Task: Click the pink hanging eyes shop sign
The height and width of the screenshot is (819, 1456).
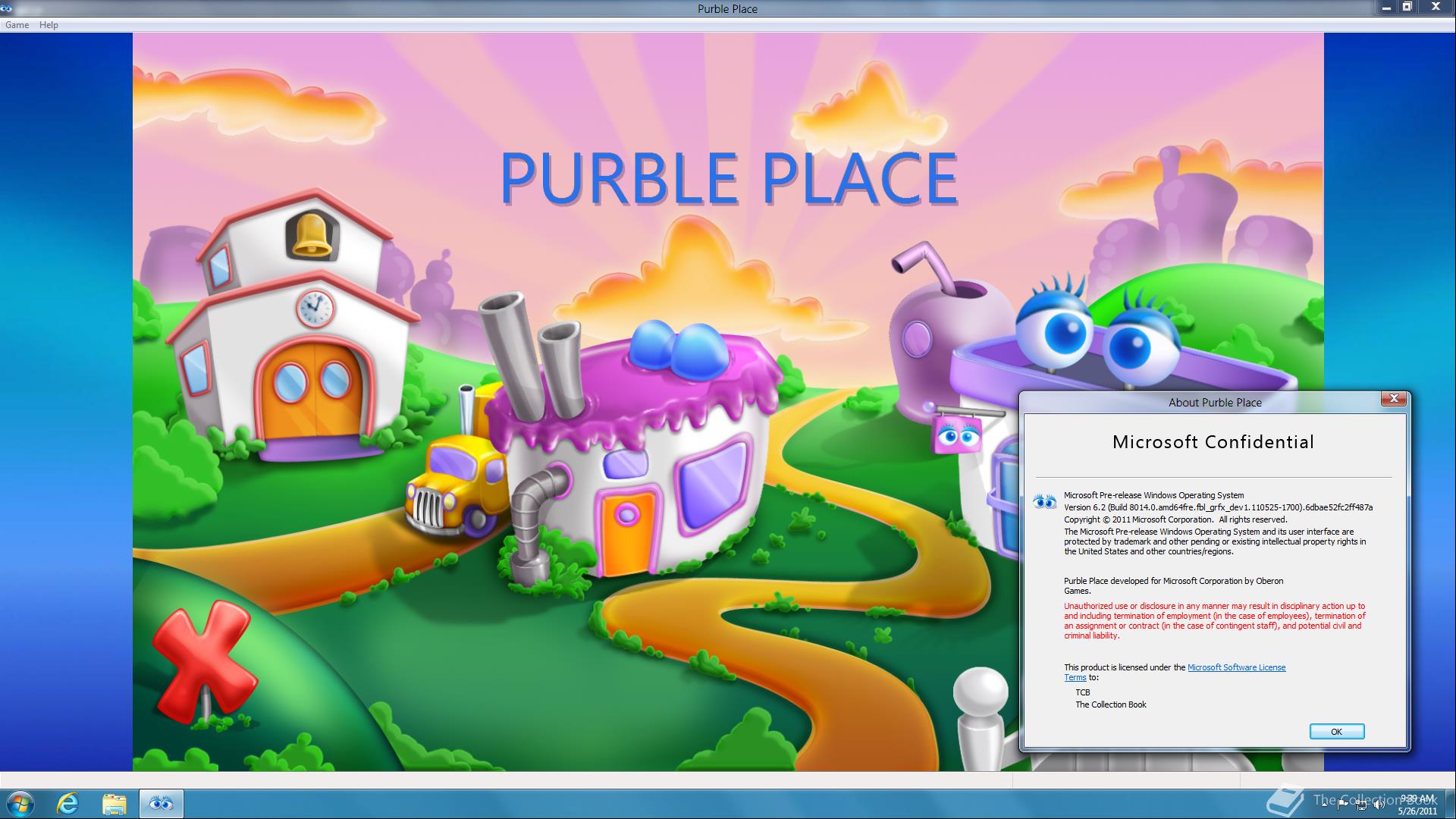Action: tap(957, 435)
